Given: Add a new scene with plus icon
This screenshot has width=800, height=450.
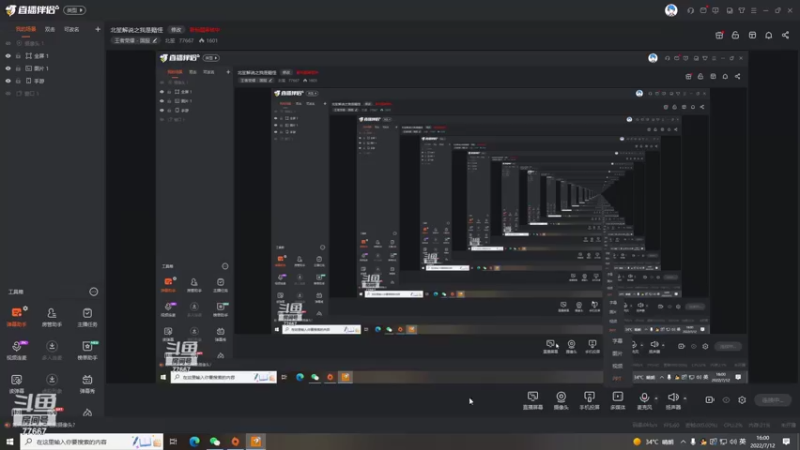Looking at the screenshot, I should pyautogui.click(x=98, y=29).
